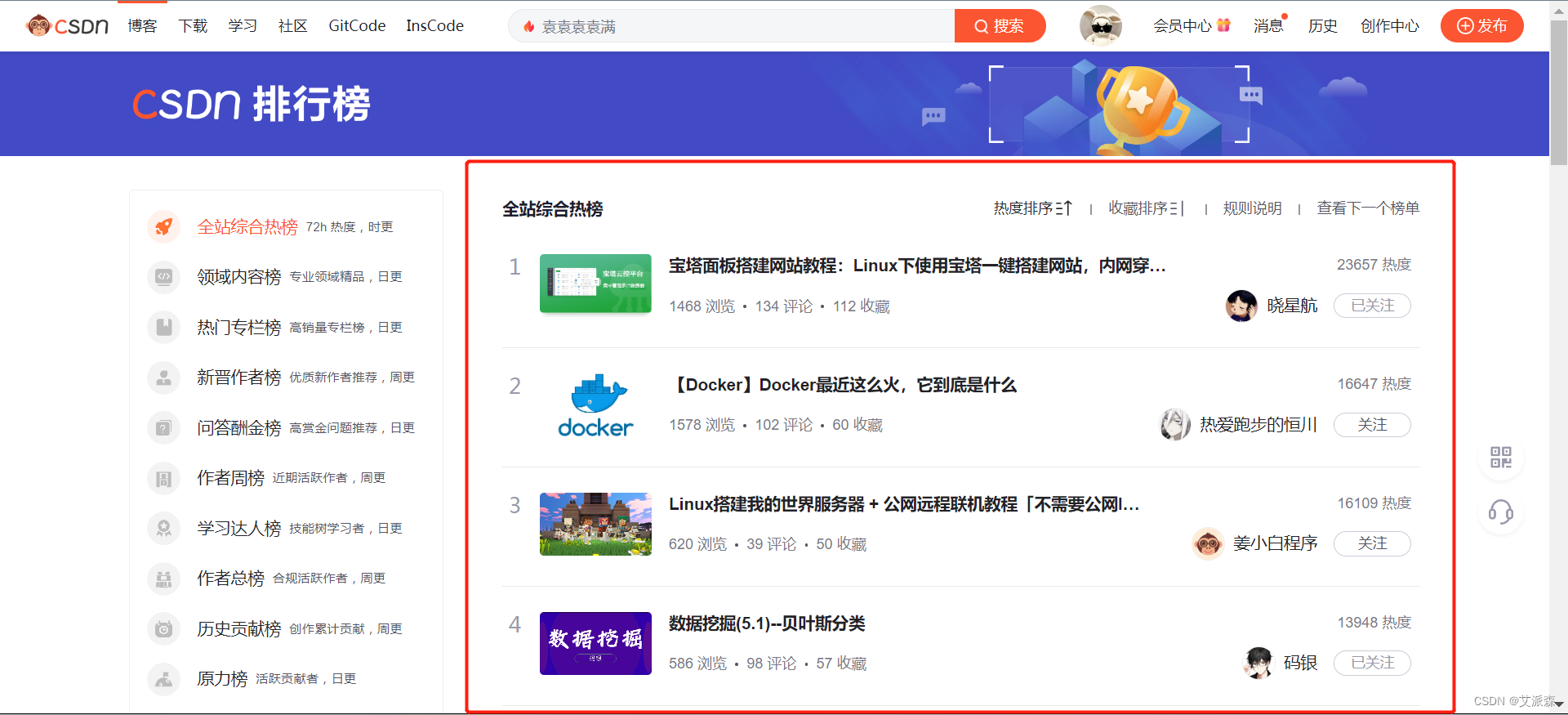Click the CSDN logo in the header

click(67, 26)
